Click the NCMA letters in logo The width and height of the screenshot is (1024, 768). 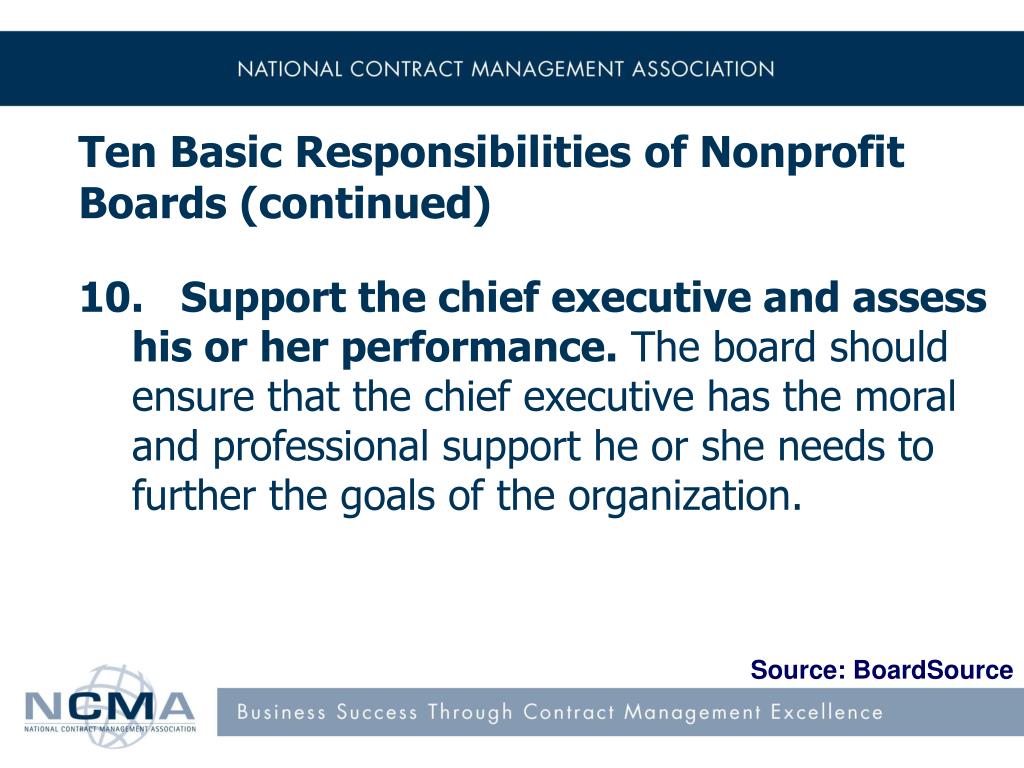point(109,707)
